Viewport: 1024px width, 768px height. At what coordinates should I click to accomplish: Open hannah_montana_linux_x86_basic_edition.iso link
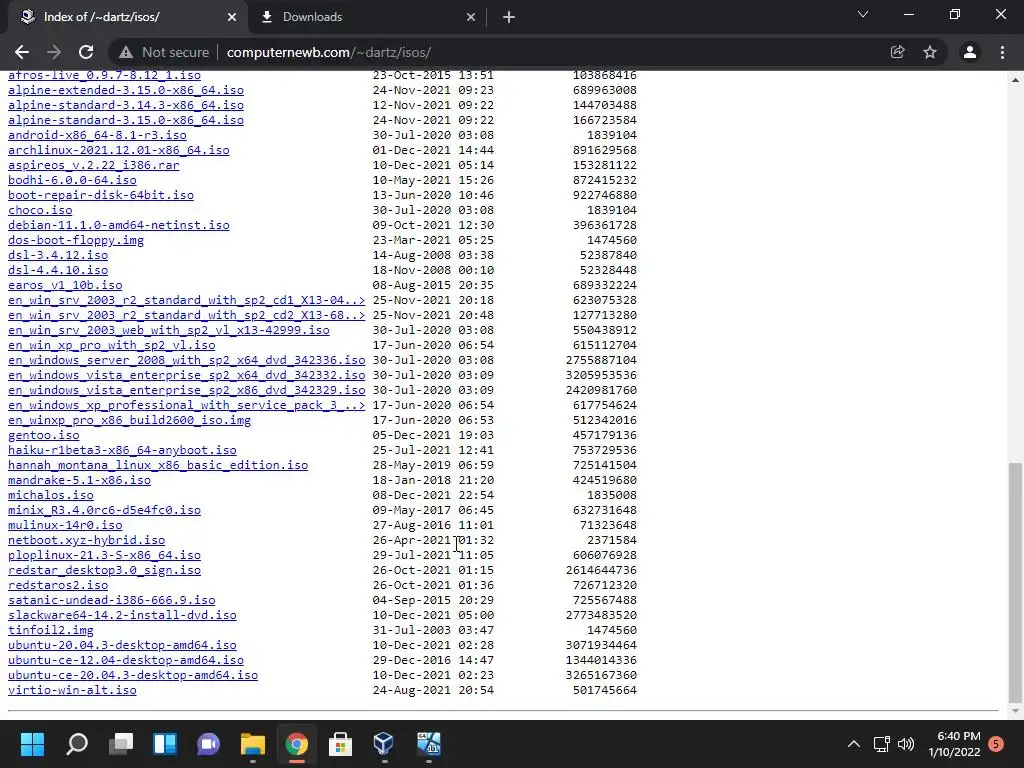click(158, 466)
